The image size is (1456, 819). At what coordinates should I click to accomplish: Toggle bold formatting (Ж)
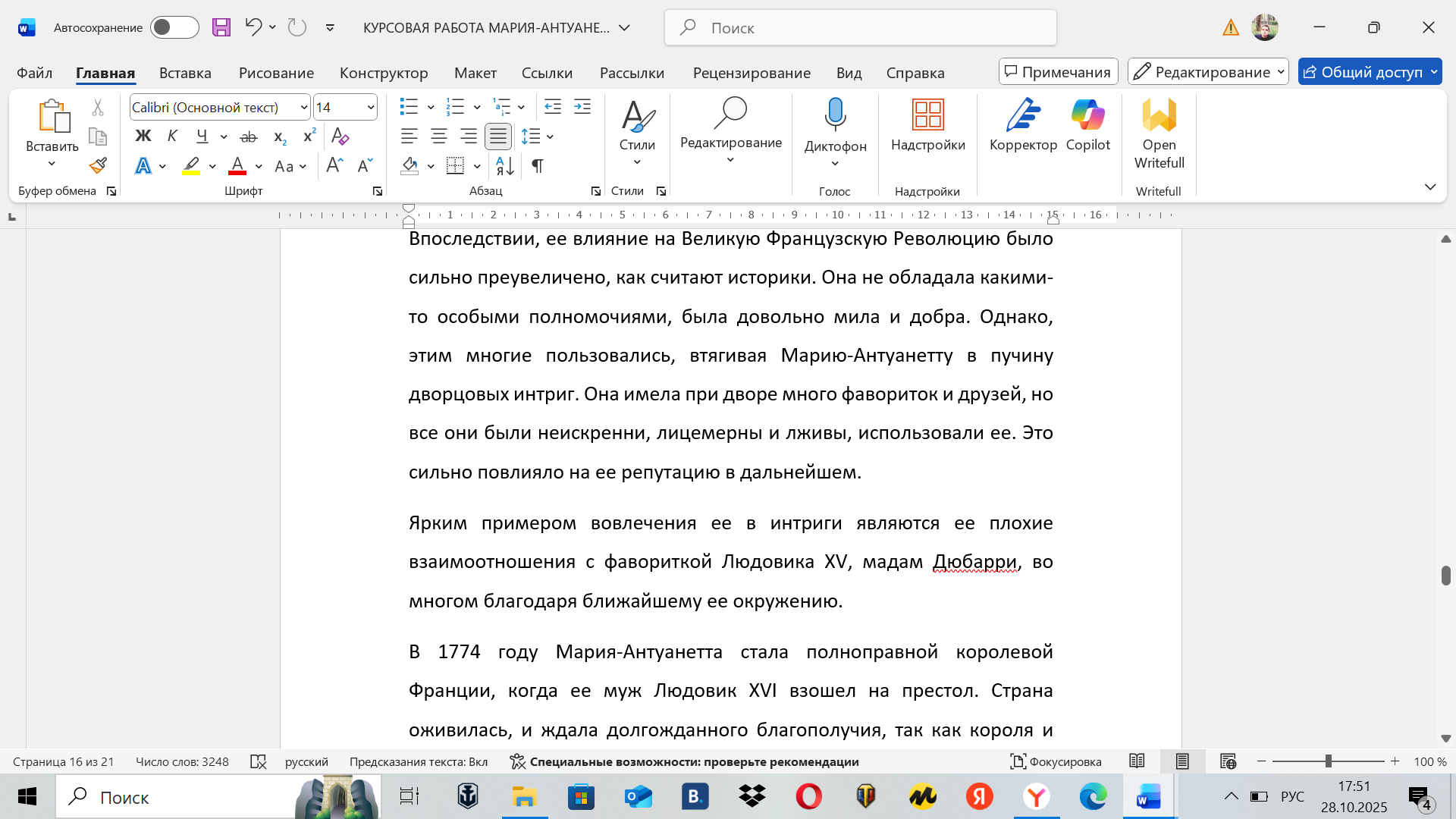143,136
